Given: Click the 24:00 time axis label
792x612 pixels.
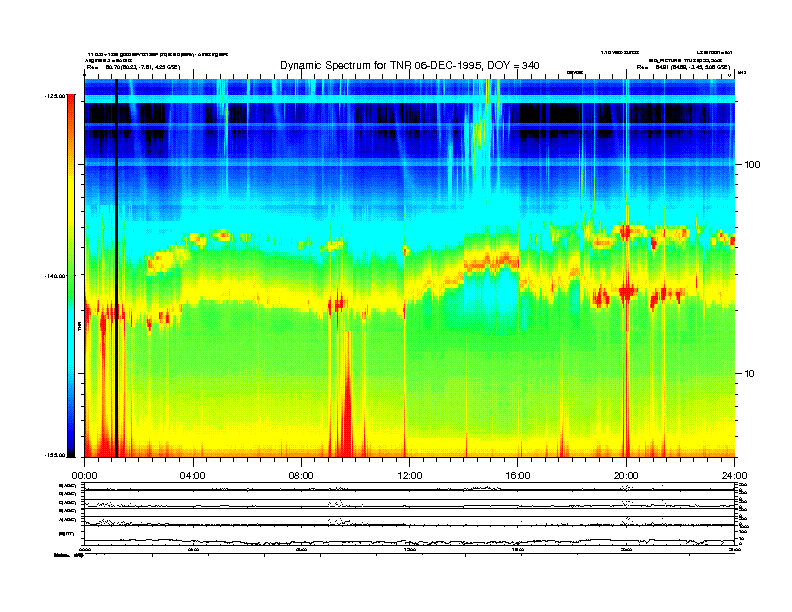Looking at the screenshot, I should (734, 476).
